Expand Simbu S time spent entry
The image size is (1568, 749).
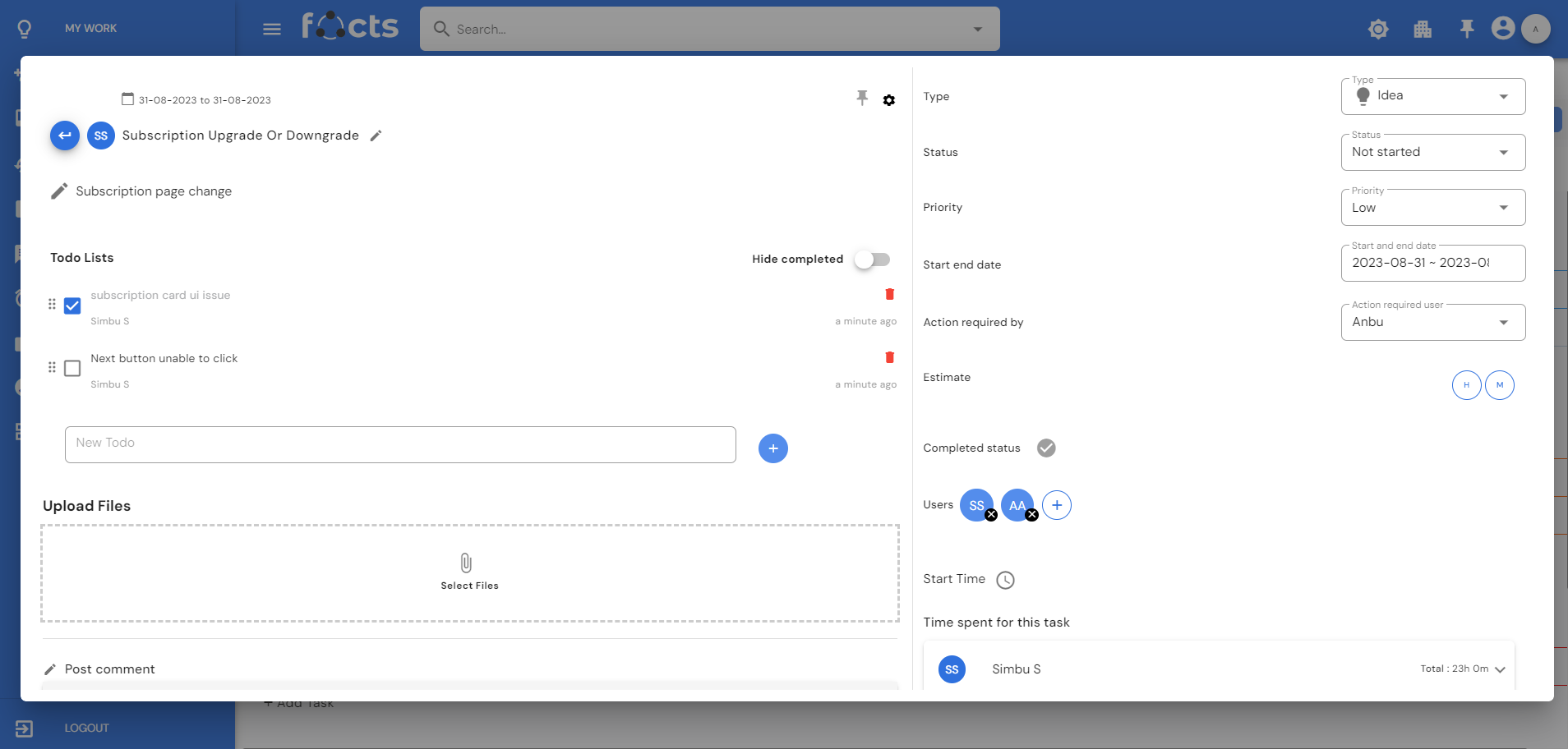(x=1500, y=669)
